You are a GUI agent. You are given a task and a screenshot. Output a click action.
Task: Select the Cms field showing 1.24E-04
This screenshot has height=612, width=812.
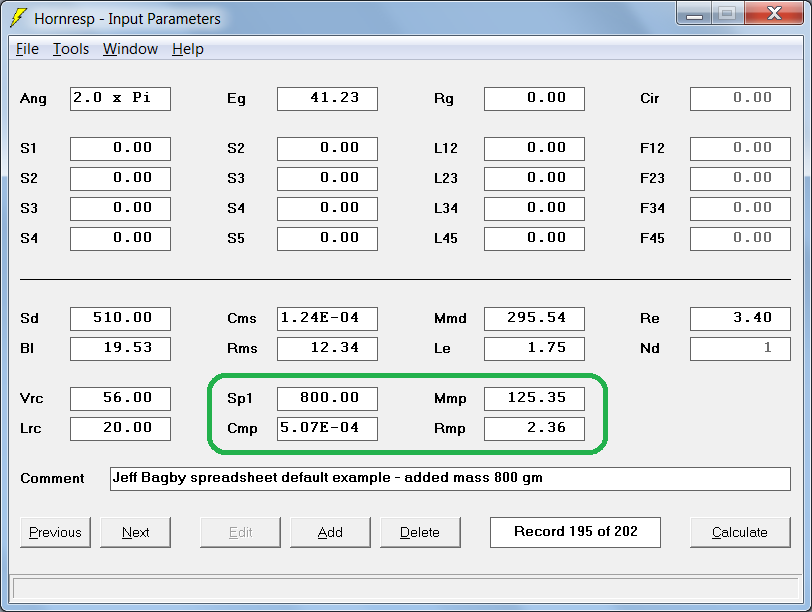[327, 318]
